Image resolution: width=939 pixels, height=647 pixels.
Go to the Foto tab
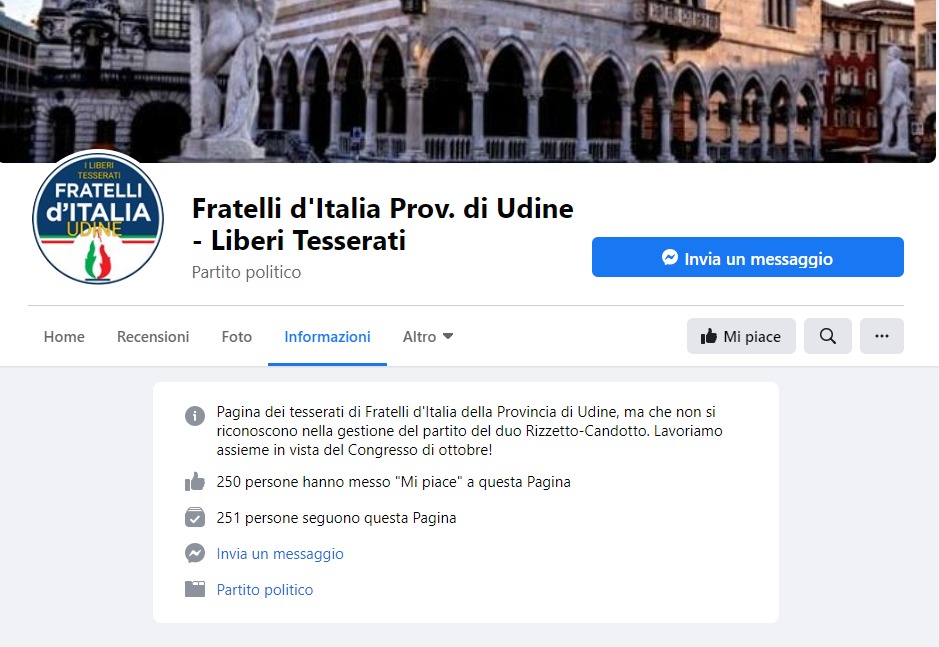pos(237,337)
